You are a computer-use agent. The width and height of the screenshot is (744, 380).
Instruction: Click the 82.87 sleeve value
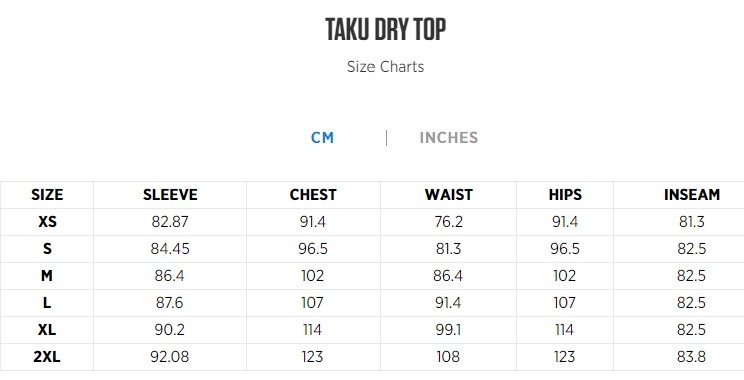[x=170, y=222]
